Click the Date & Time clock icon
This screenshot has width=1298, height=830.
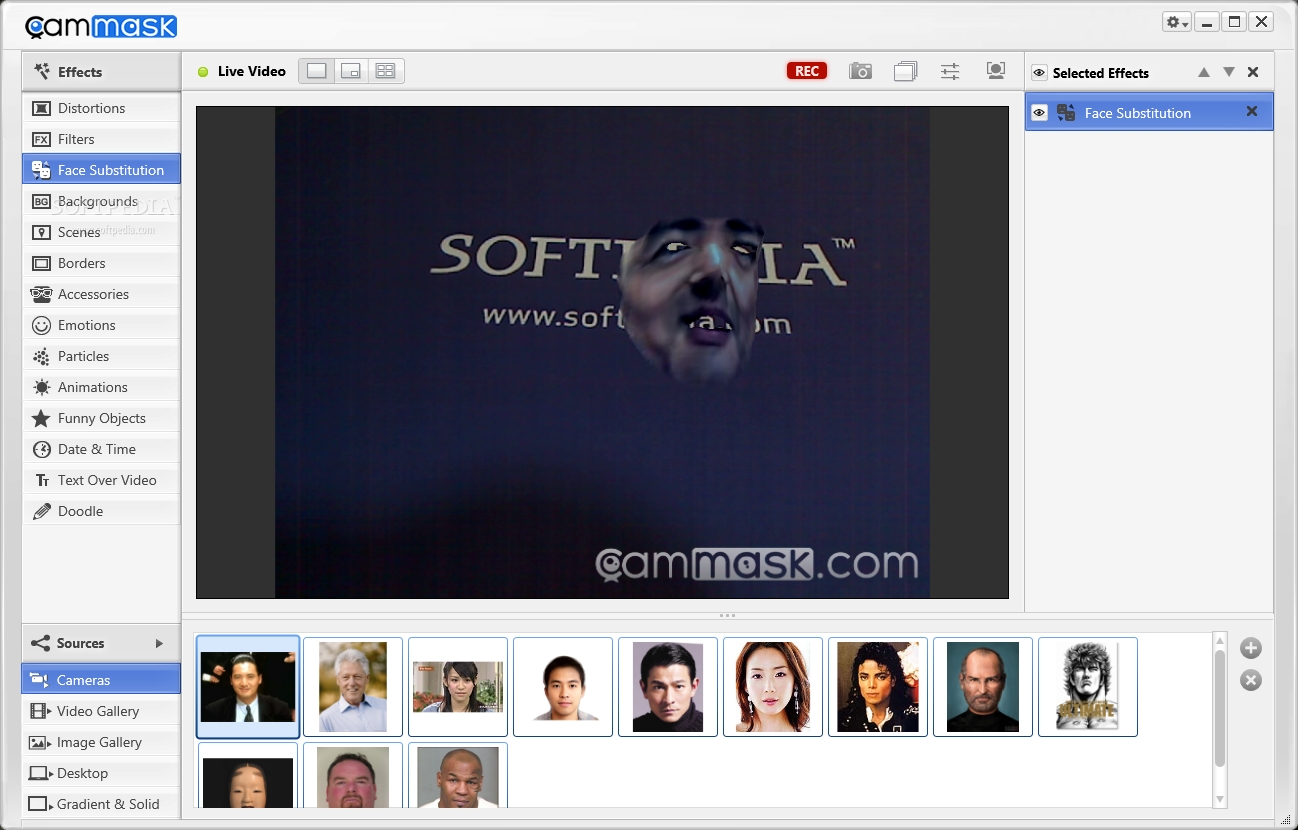point(41,449)
